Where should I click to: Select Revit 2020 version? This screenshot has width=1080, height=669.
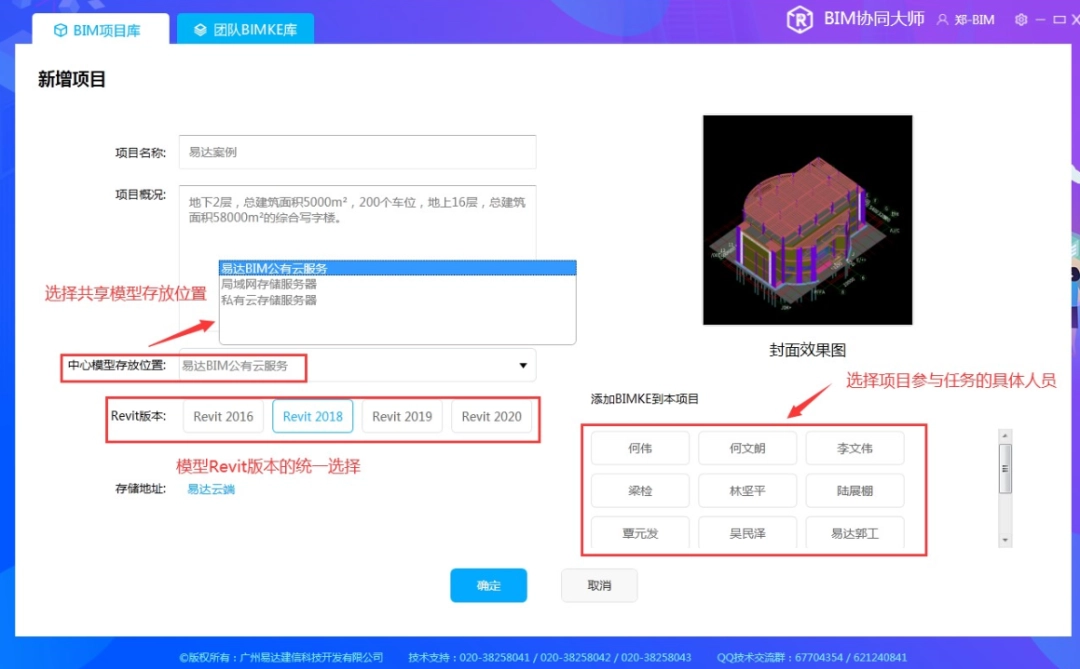pyautogui.click(x=491, y=417)
